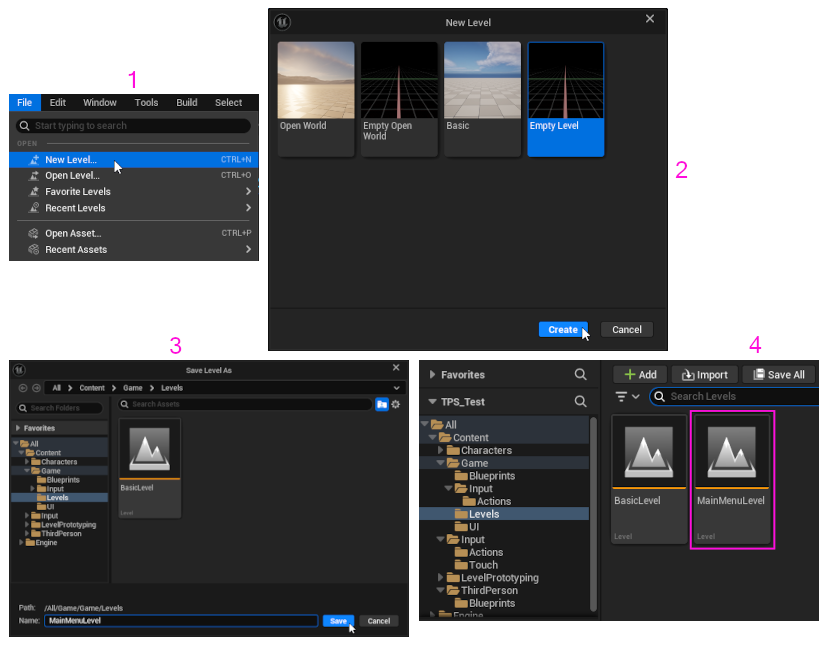Screen dimensions: 830x646
Task: Toggle the blue sources panel folder icon
Action: tap(382, 404)
